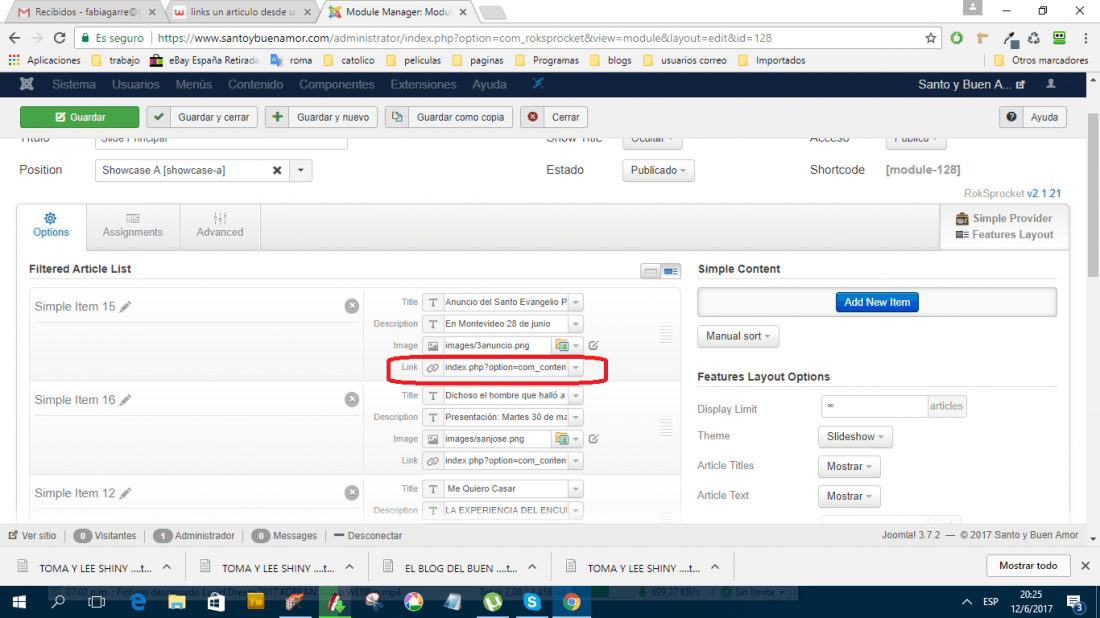
Task: Open the Position dropdown arrow
Action: tap(300, 170)
